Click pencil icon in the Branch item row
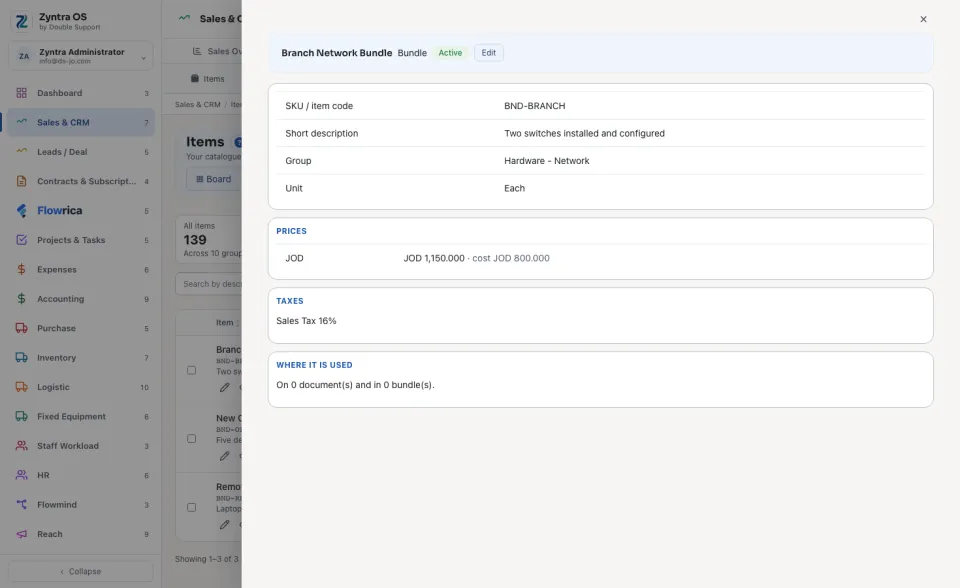Screen dimensions: 960x588 (x=225, y=387)
